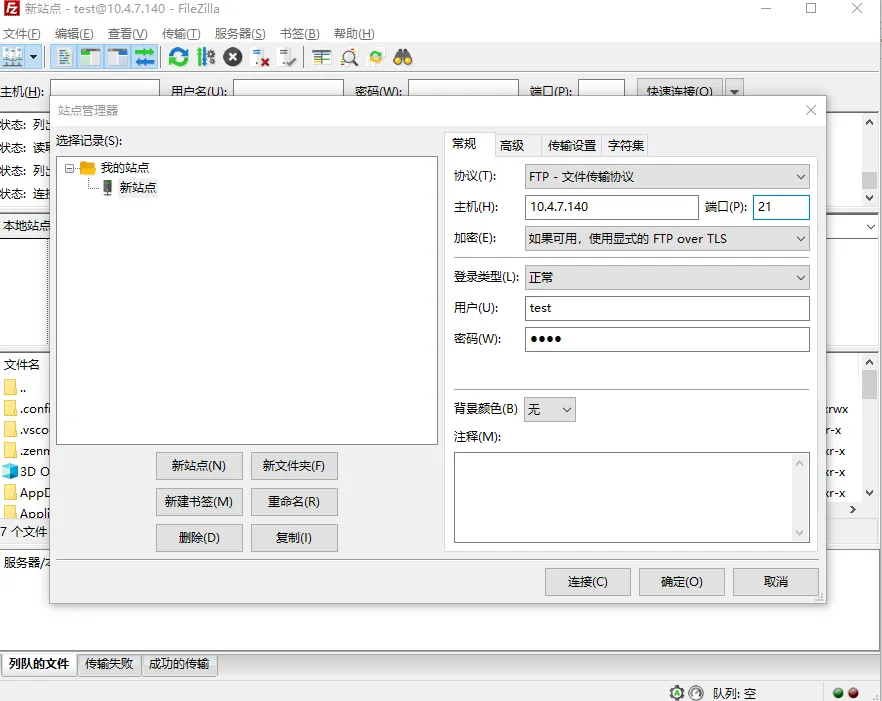The height and width of the screenshot is (701, 882).
Task: Open the 查看(V) menu
Action: click(x=128, y=34)
